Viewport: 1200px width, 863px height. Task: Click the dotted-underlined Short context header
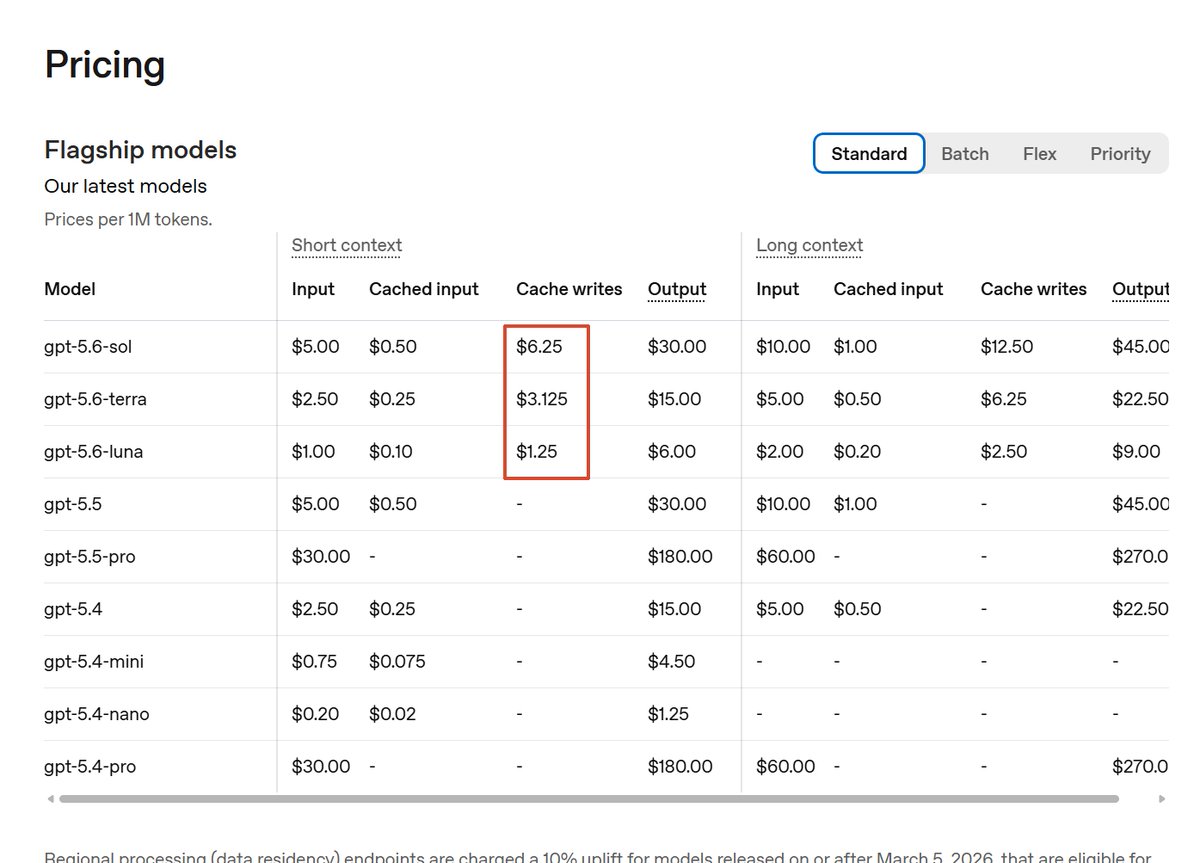tap(347, 246)
